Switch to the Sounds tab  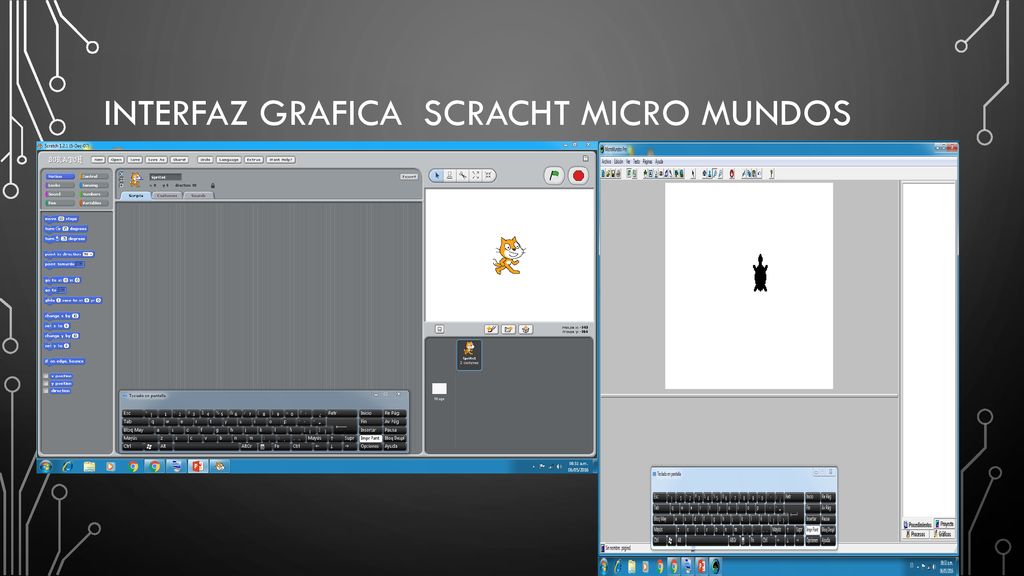point(199,195)
